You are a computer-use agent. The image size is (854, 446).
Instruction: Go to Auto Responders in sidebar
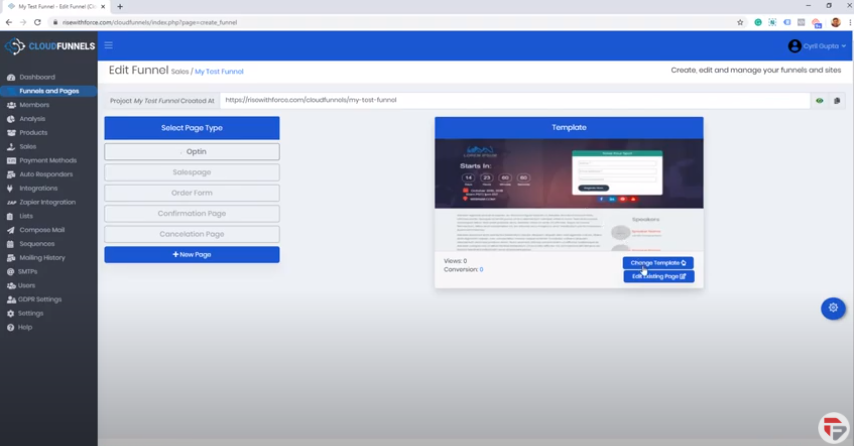[46, 174]
